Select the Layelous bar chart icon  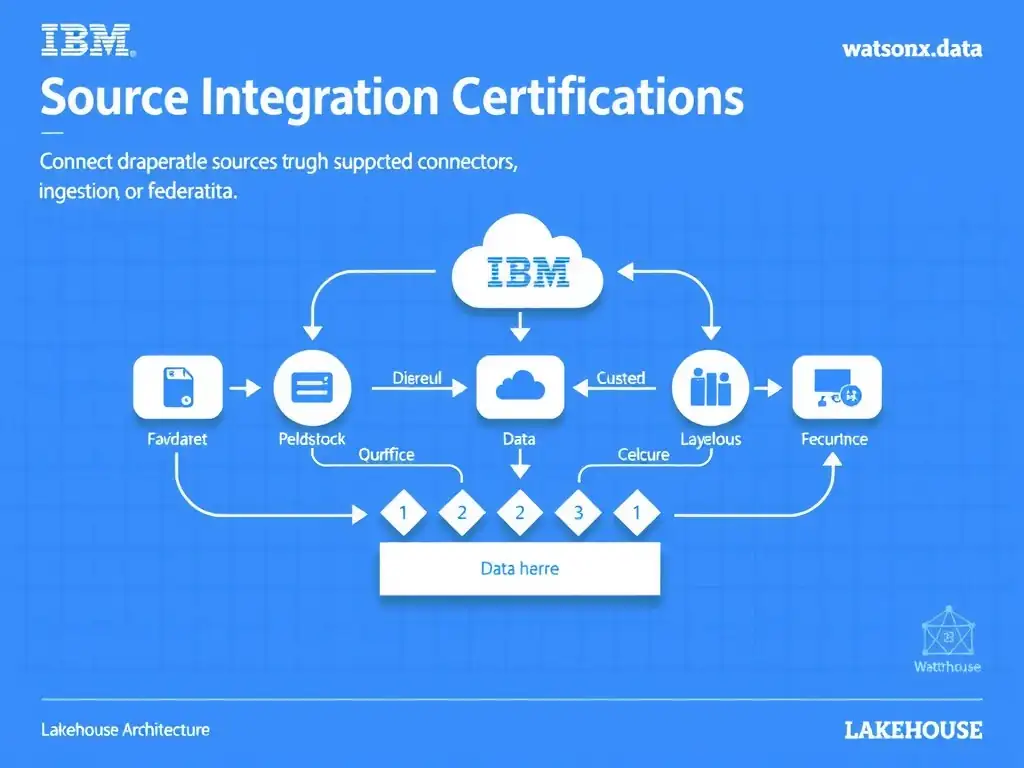711,387
